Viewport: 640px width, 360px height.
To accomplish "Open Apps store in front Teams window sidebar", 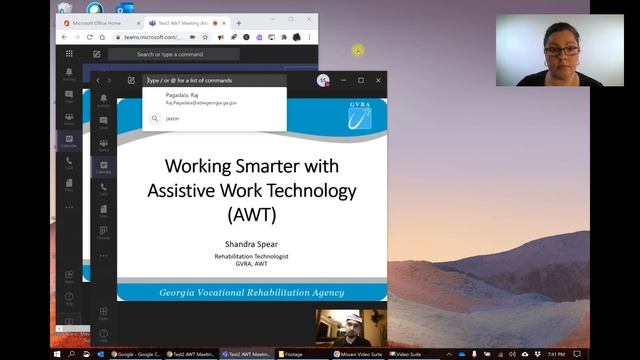I will [104, 313].
